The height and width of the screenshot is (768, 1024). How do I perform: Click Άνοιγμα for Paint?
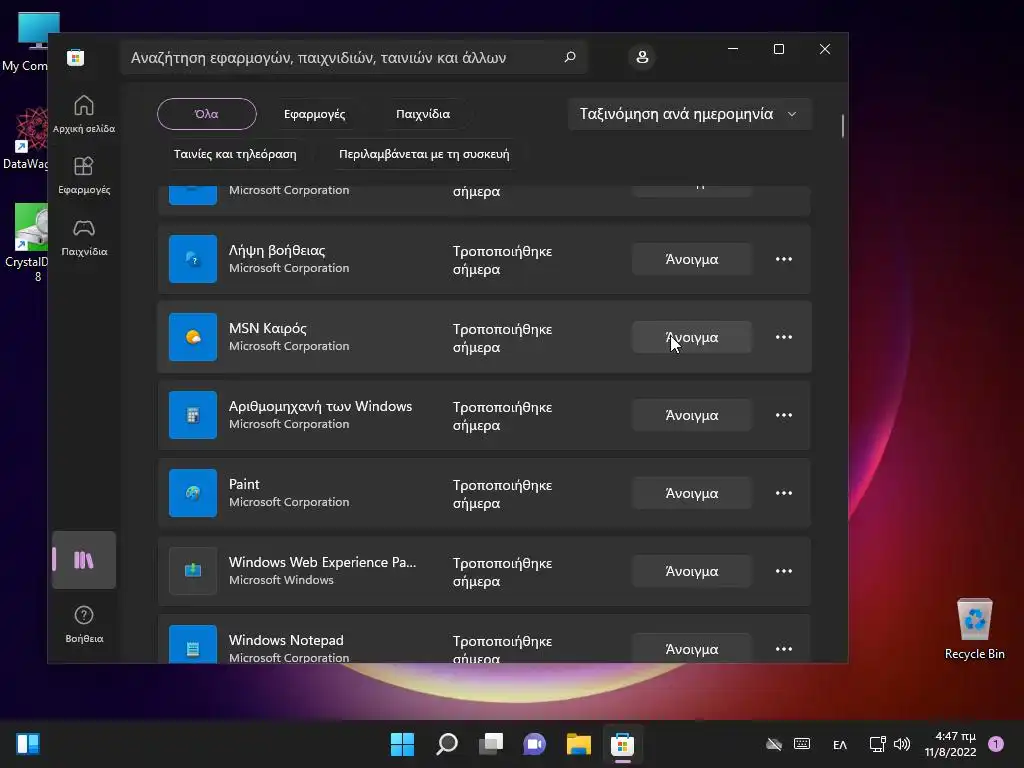(x=692, y=493)
